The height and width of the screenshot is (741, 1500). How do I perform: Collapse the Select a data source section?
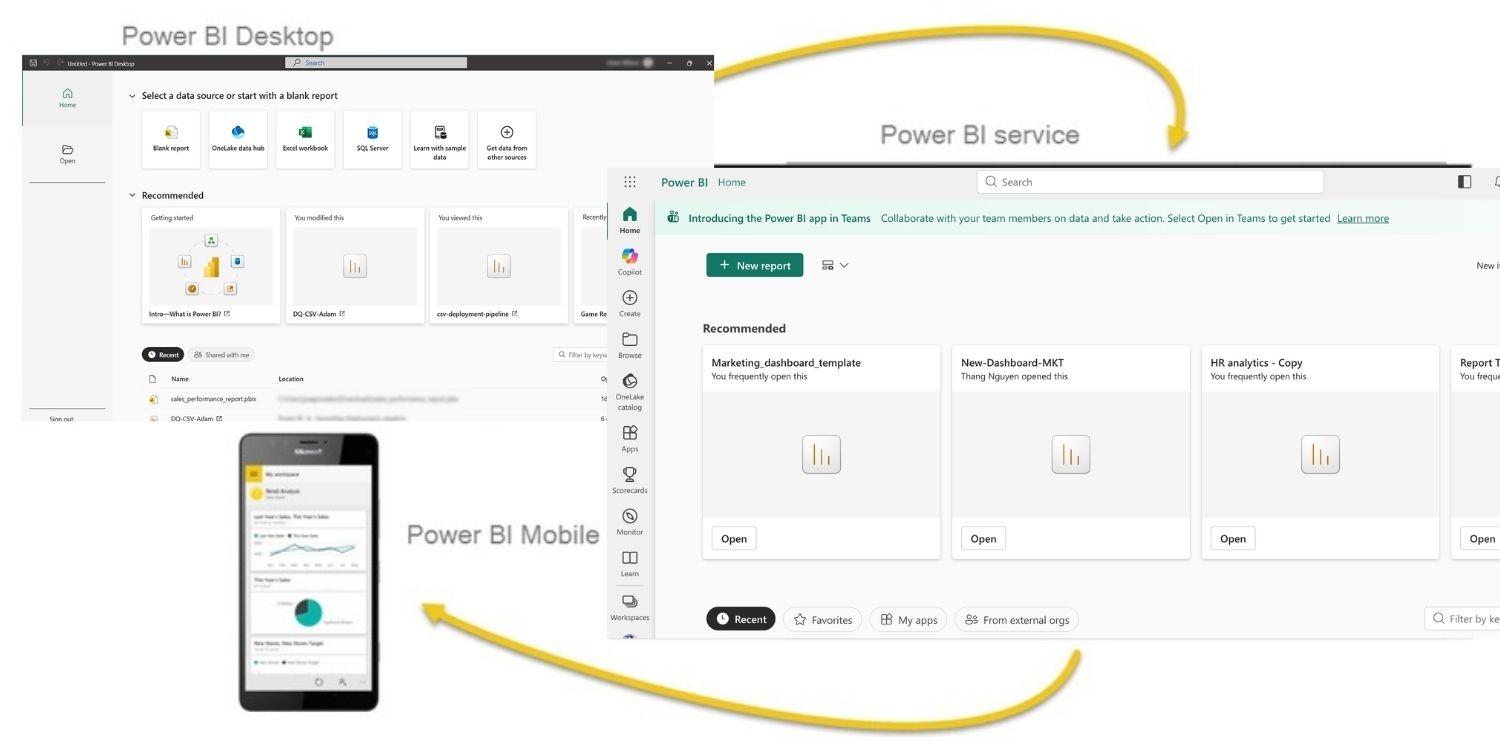pos(131,95)
